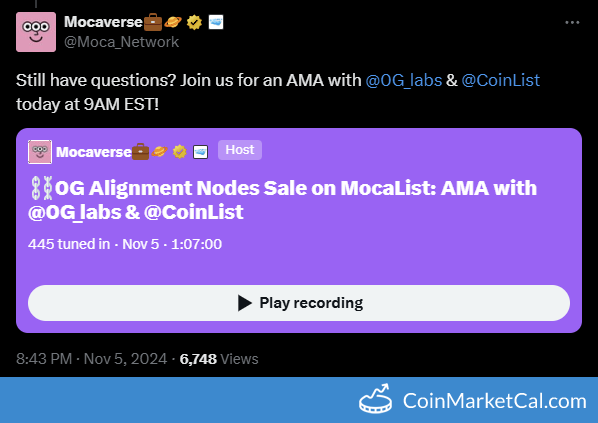This screenshot has width=598, height=423.
Task: Click the briefcase emoji in the tweet header
Action: click(x=153, y=22)
